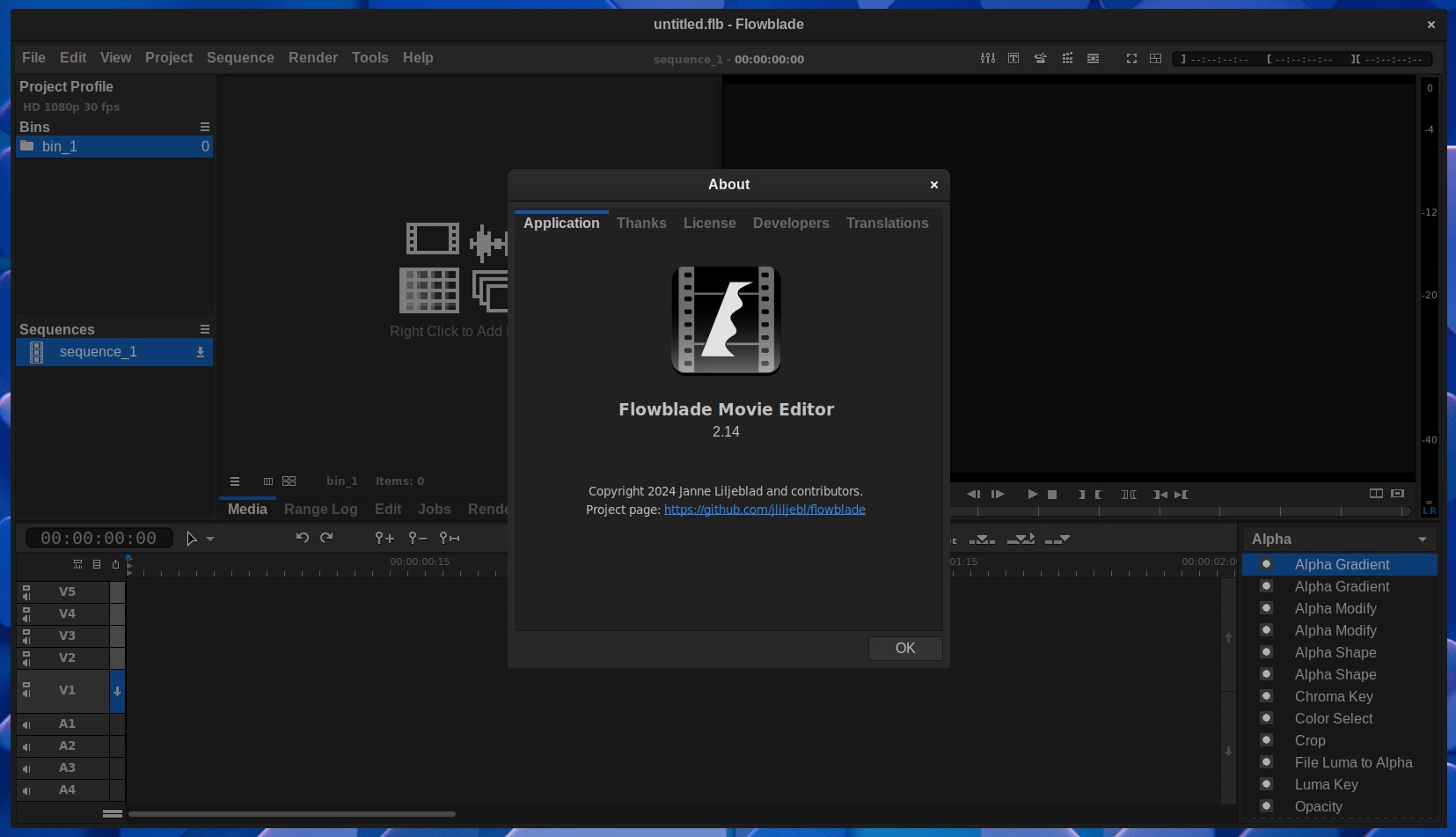This screenshot has height=837, width=1456.
Task: Open the Bins panel hamburger menu
Action: tap(205, 127)
